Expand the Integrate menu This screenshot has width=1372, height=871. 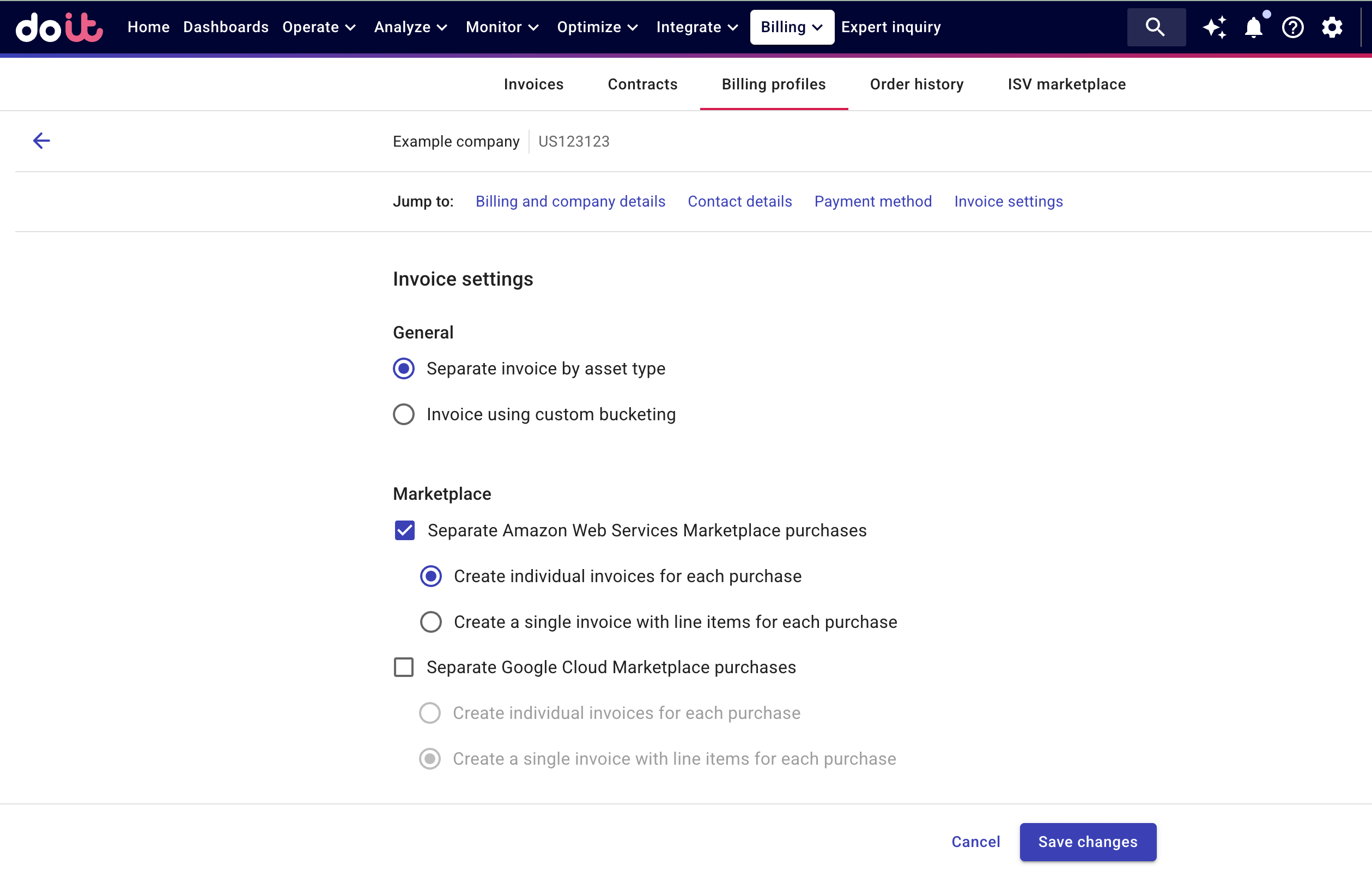click(696, 27)
